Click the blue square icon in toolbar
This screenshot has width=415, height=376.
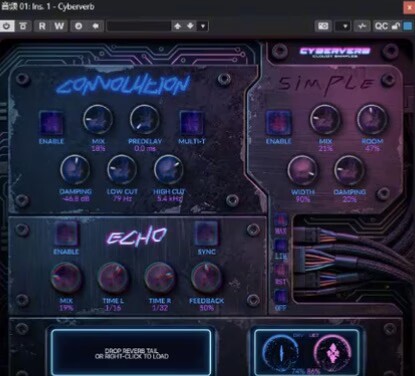(408, 26)
